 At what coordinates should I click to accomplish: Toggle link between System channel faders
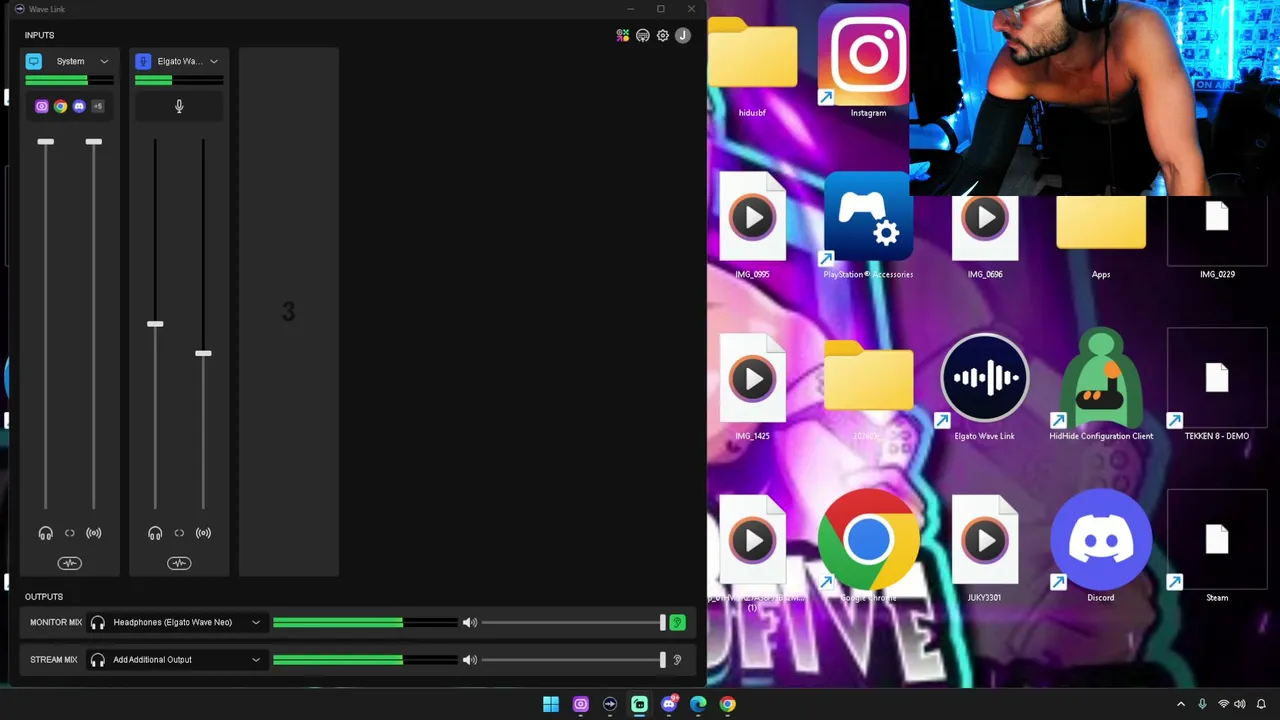click(70, 533)
